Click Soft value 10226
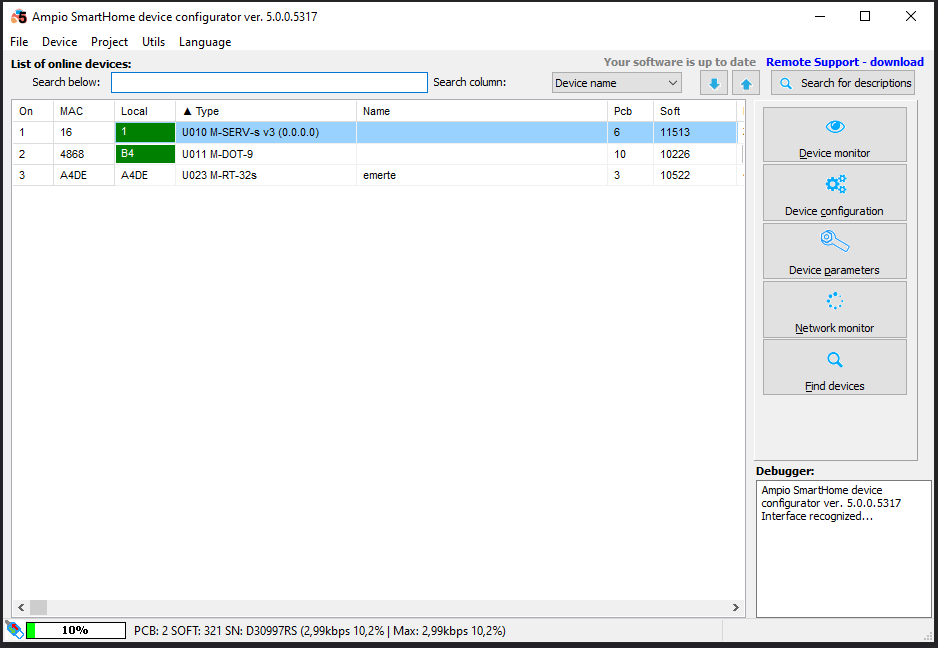938x648 pixels. (675, 154)
